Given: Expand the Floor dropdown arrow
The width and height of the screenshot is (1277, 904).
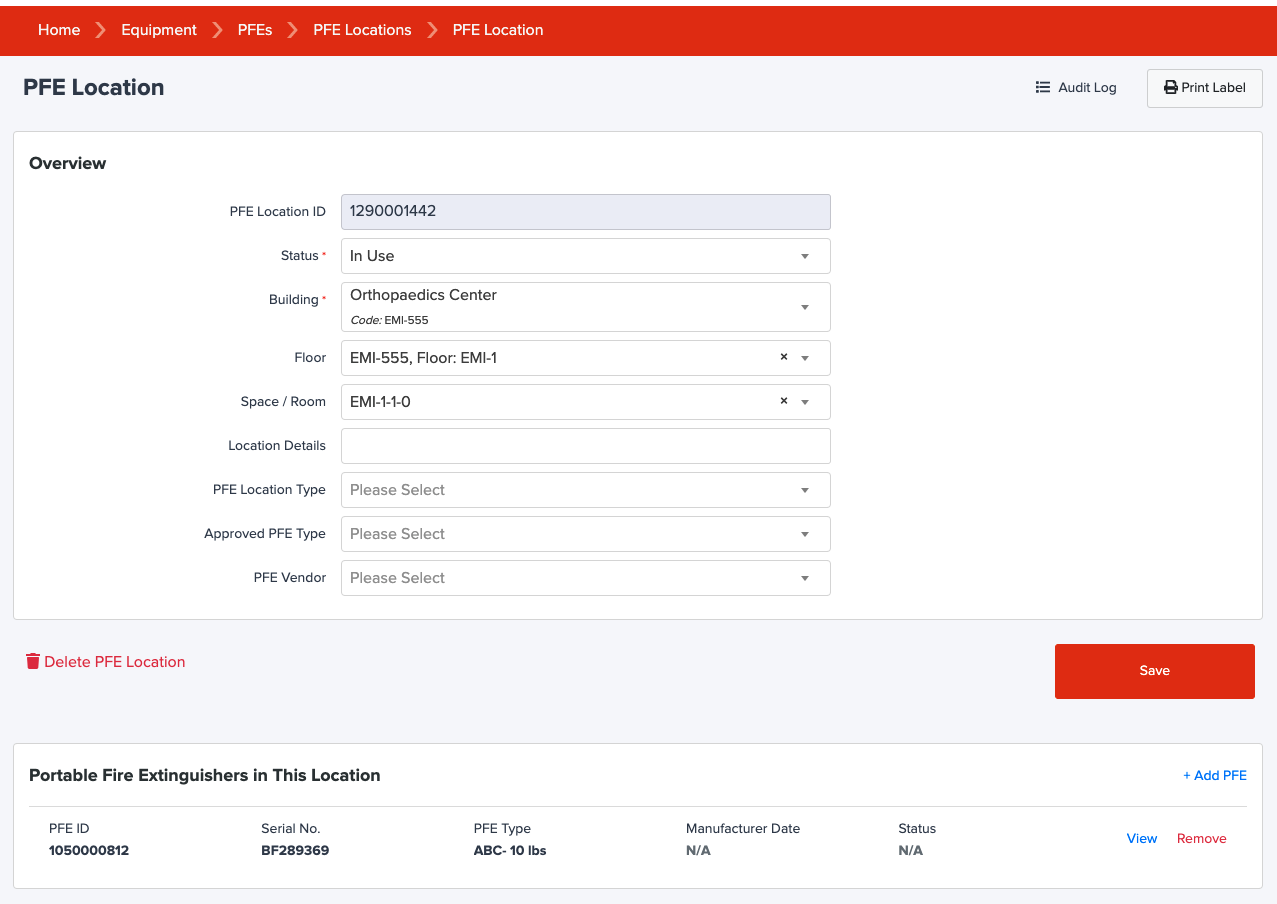Looking at the screenshot, I should (x=805, y=358).
